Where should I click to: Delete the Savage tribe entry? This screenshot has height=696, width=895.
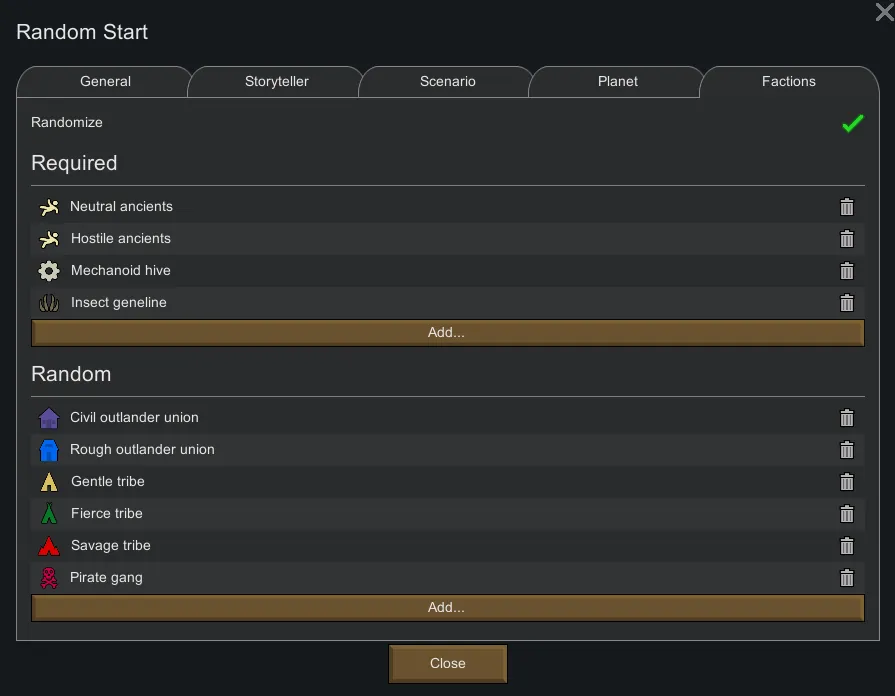pyautogui.click(x=847, y=546)
